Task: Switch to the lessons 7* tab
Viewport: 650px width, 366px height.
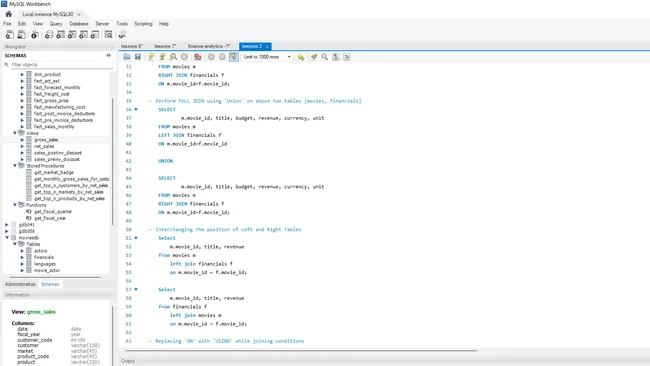Action: [x=165, y=46]
